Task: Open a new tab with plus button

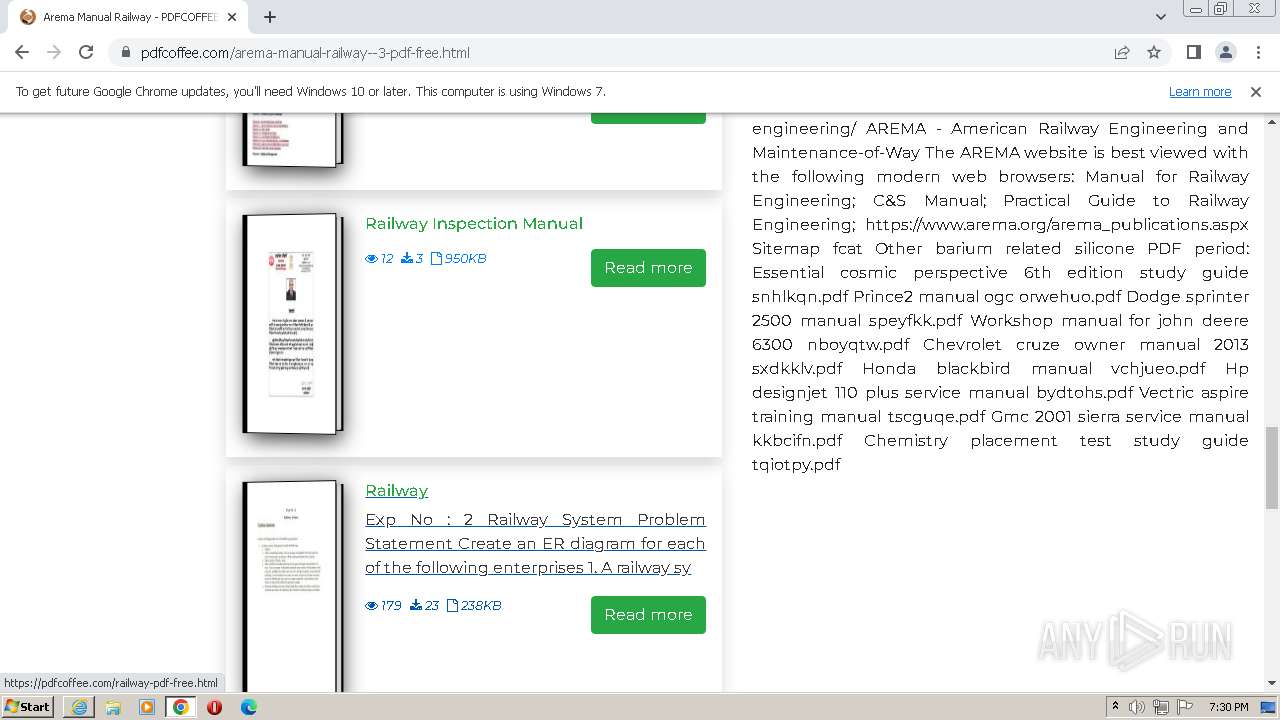Action: [x=270, y=17]
